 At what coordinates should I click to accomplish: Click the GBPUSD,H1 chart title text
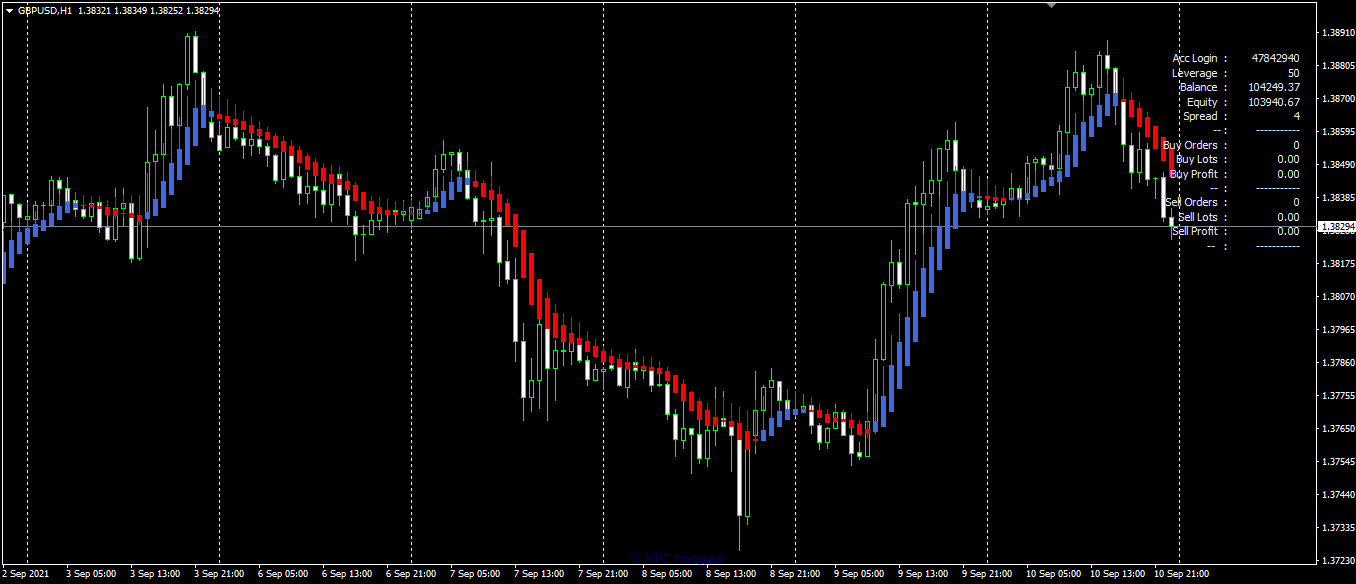point(45,10)
